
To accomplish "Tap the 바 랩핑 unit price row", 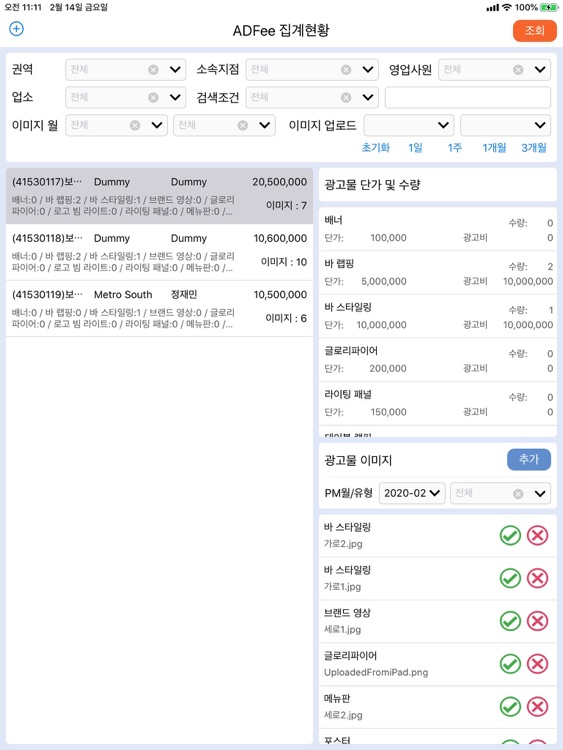I will pyautogui.click(x=438, y=273).
